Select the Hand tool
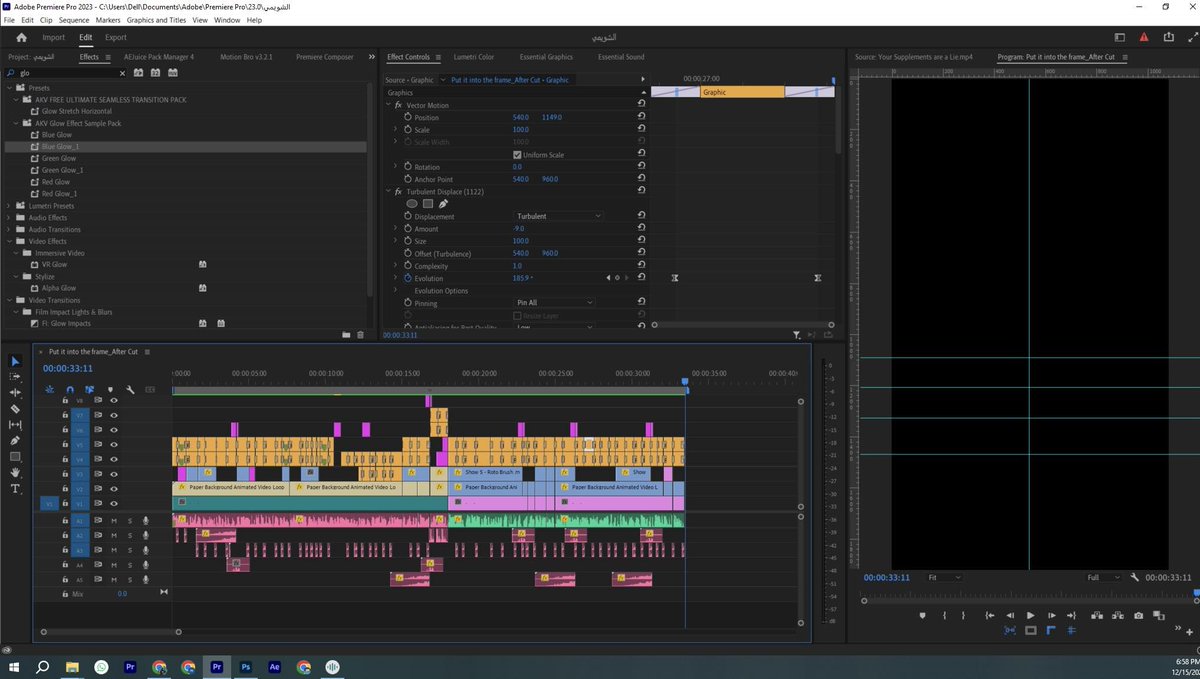1200x679 pixels. pos(15,473)
